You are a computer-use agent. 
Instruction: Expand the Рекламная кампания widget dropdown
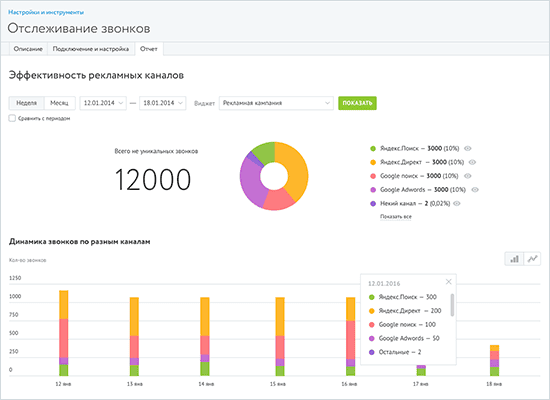[x=276, y=103]
